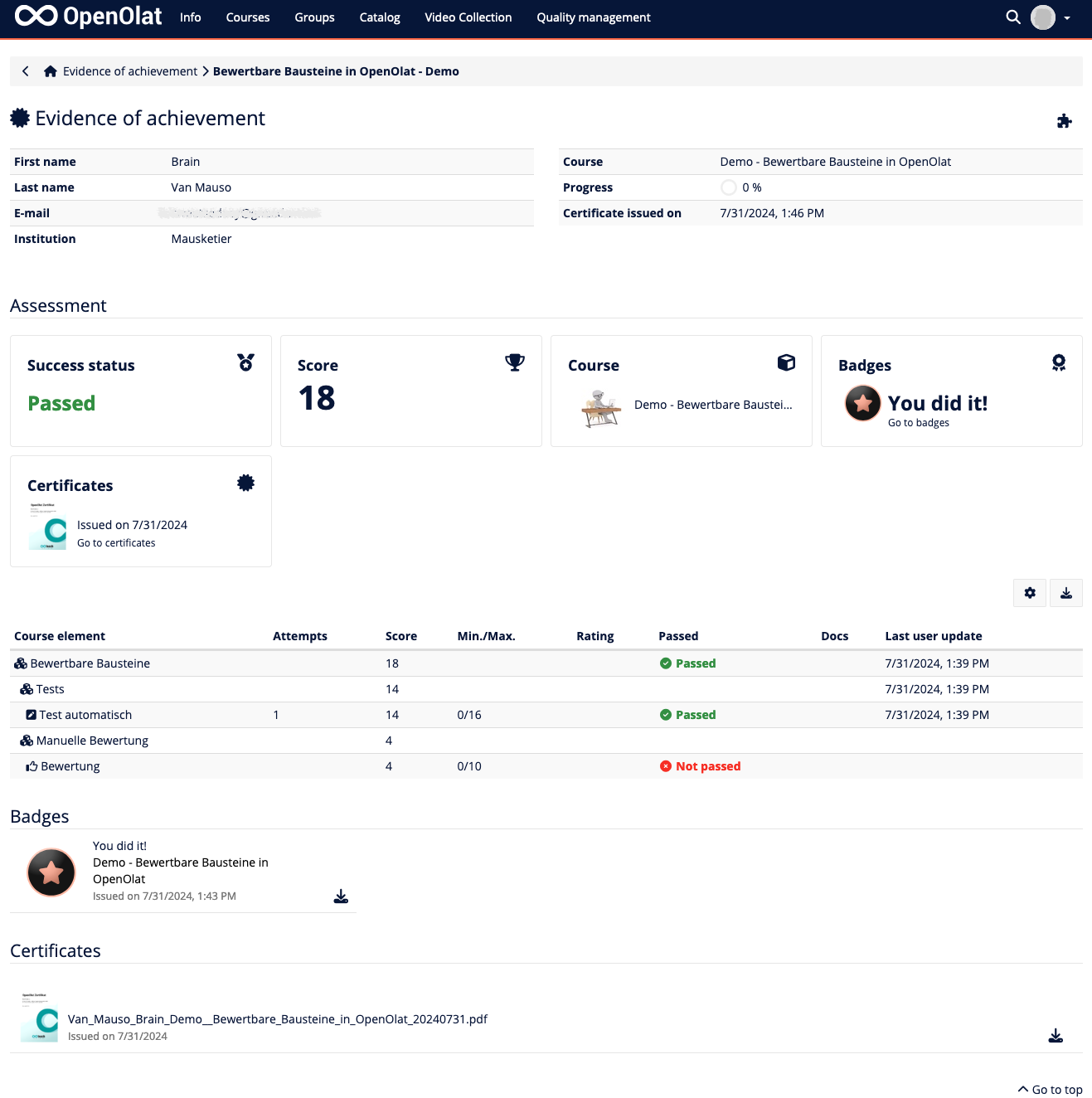The height and width of the screenshot is (1098, 1092).
Task: Download the assessment table
Action: pos(1066,593)
